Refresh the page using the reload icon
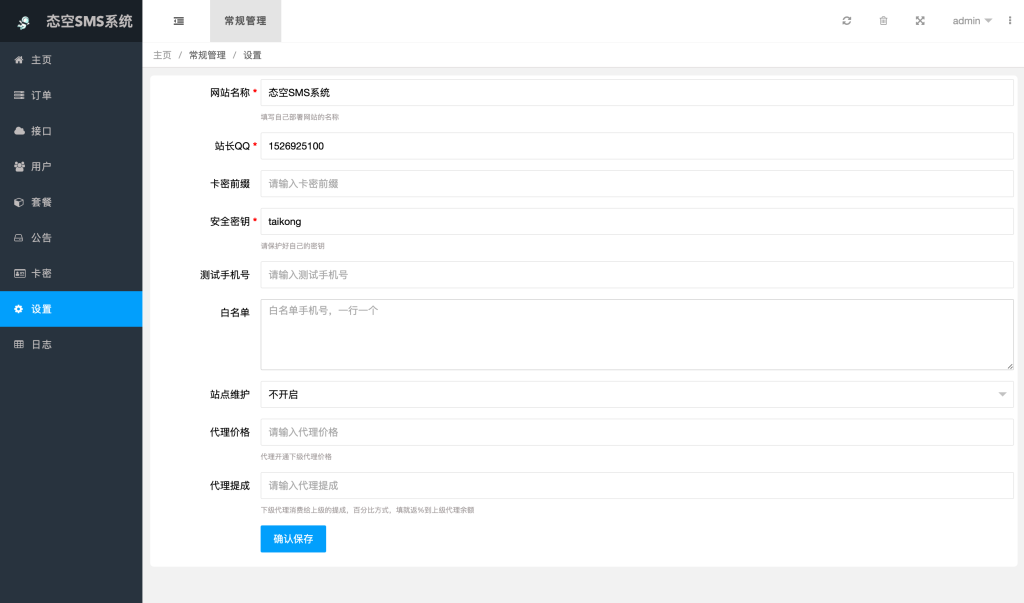The width and height of the screenshot is (1024, 603). [846, 20]
